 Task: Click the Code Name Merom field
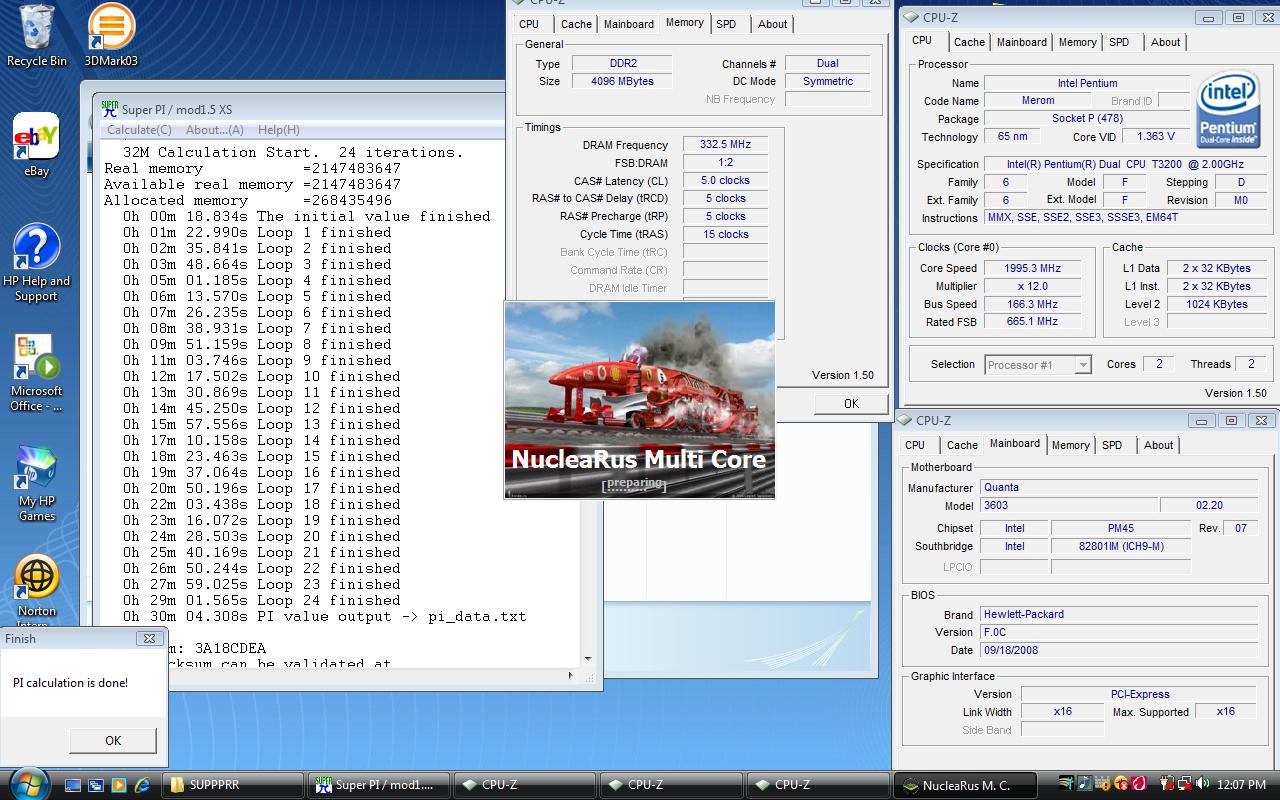(1037, 101)
